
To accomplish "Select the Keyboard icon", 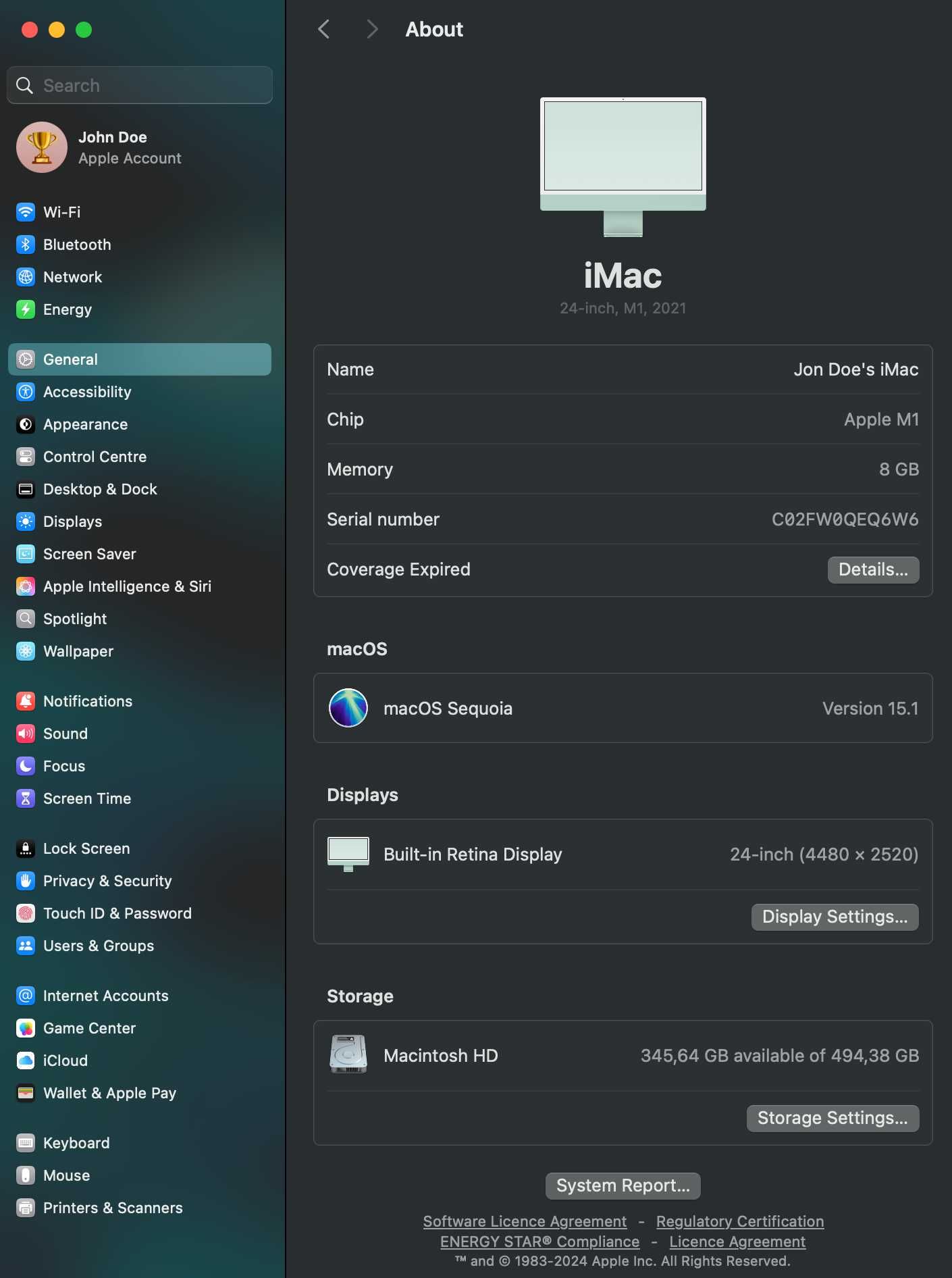I will coord(26,1143).
